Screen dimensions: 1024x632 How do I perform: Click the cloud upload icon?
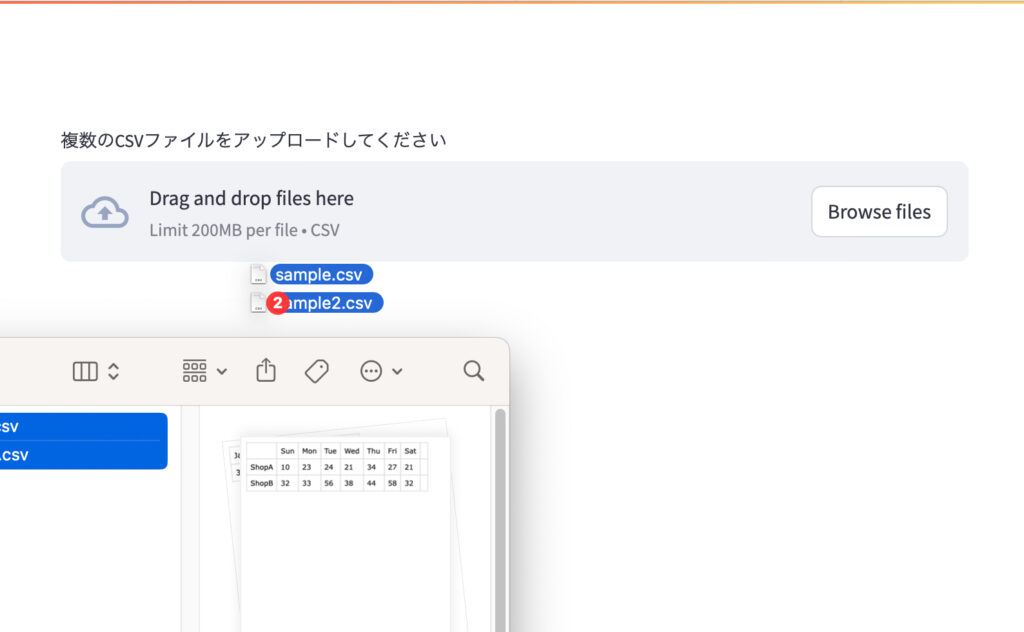coord(105,212)
